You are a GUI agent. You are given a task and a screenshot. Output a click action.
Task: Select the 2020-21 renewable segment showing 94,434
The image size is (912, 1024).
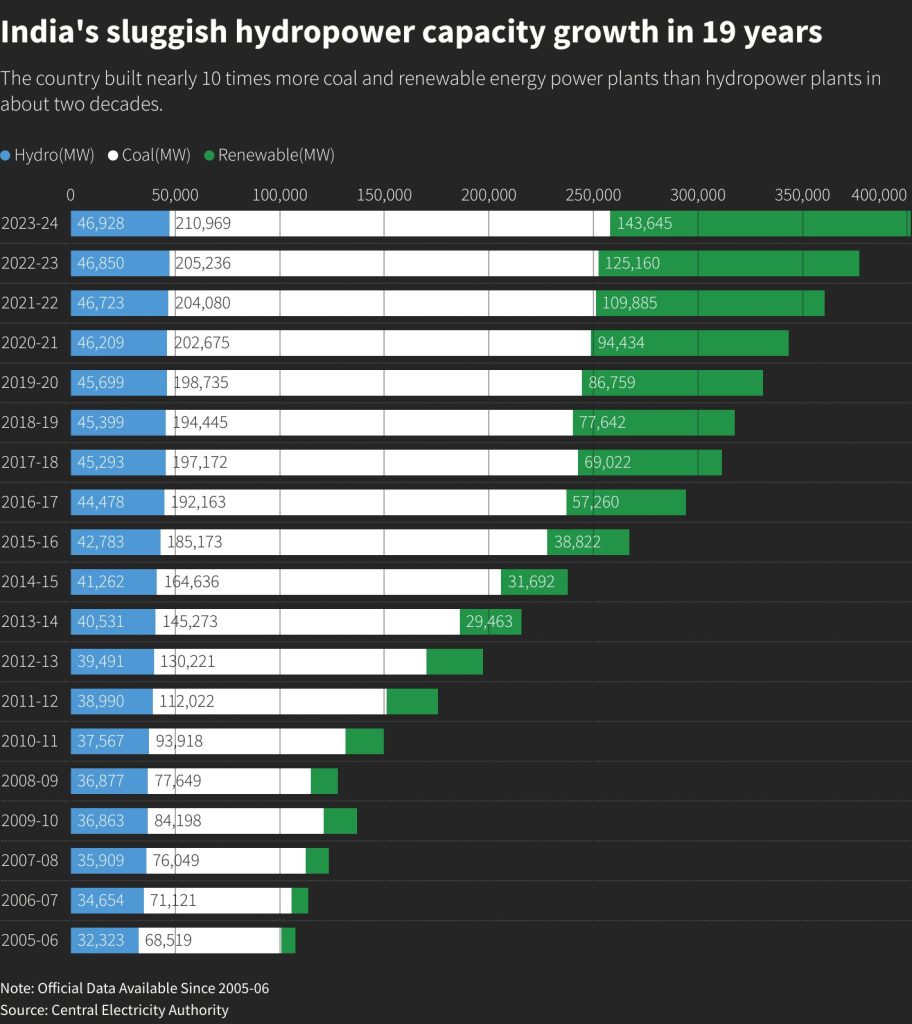[x=690, y=343]
